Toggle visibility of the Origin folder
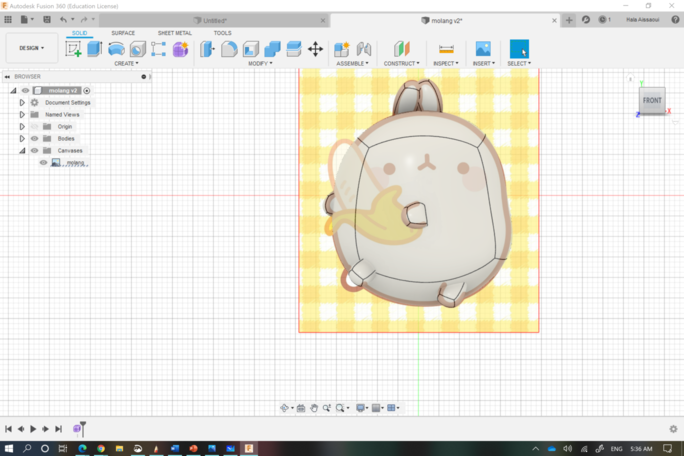 (34, 127)
